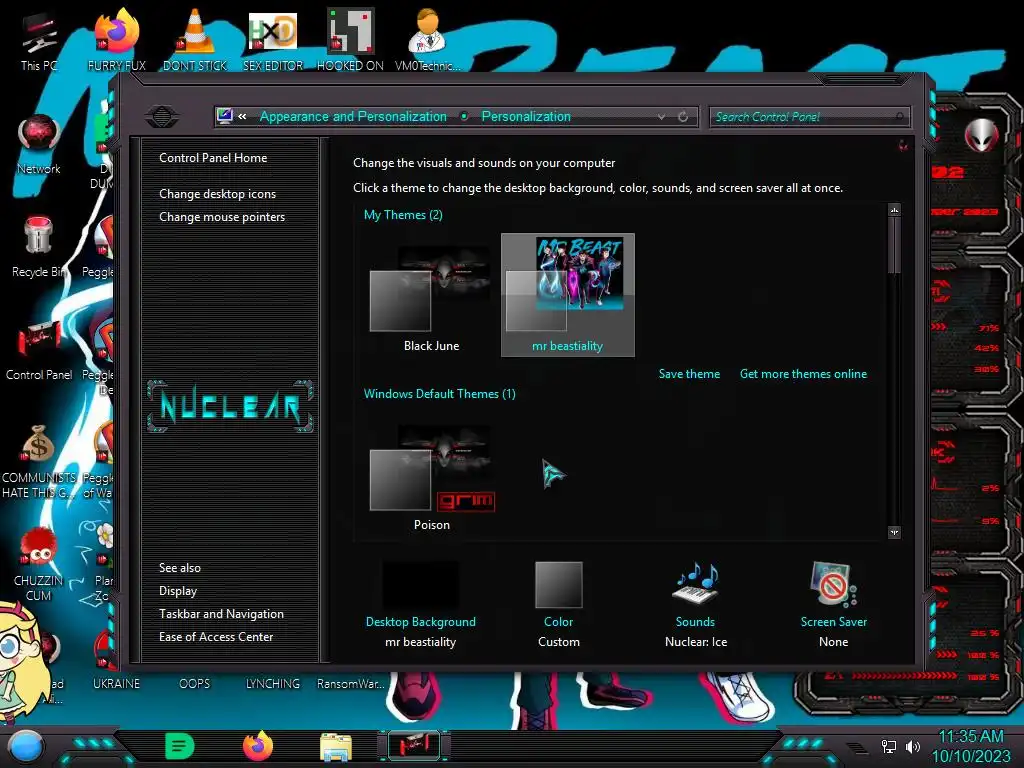The image size is (1024, 768).
Task: Click the Desktop Background preview thumbnail
Action: (421, 584)
